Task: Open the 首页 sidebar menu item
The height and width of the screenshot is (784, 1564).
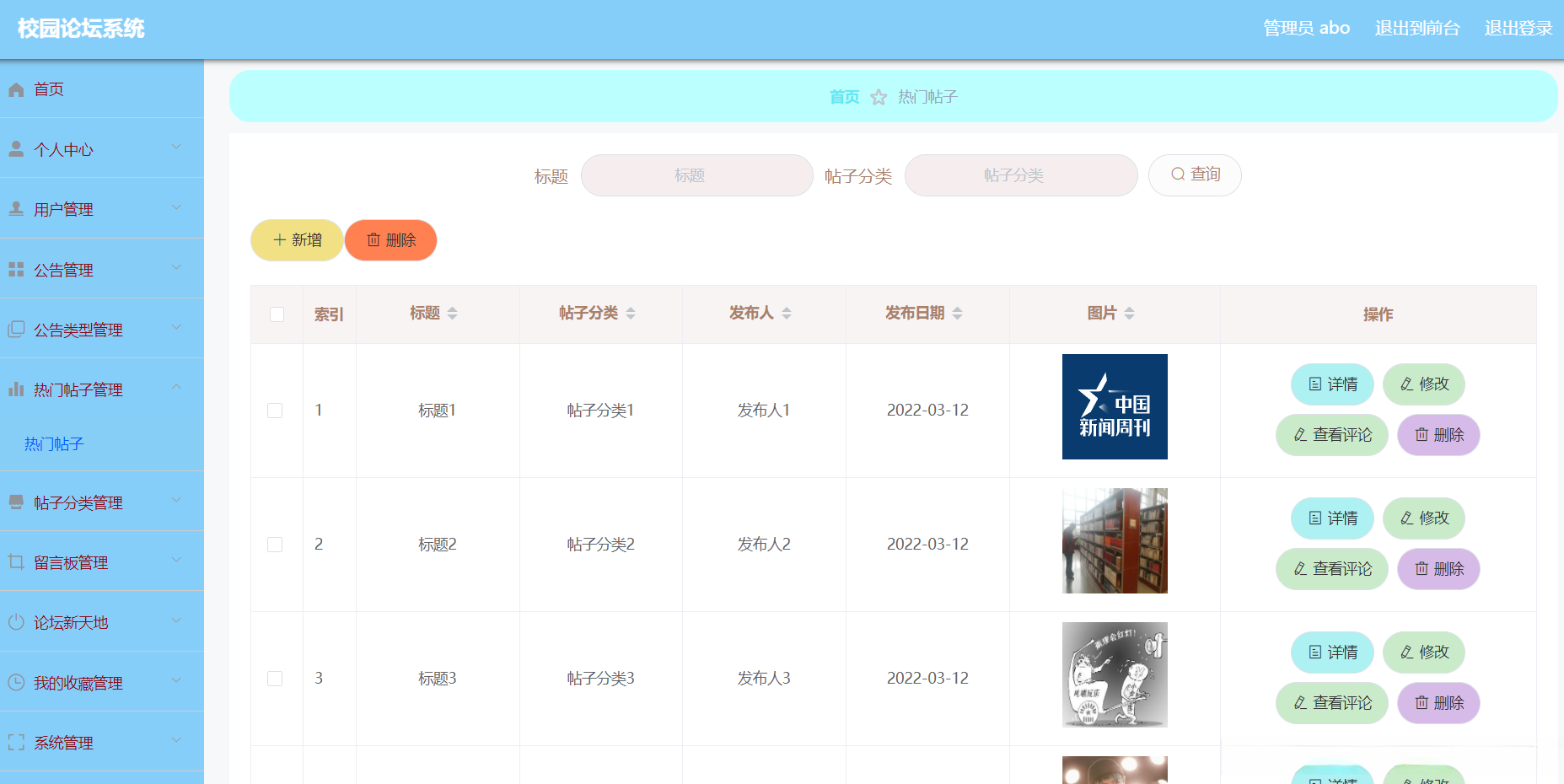Action: (102, 89)
